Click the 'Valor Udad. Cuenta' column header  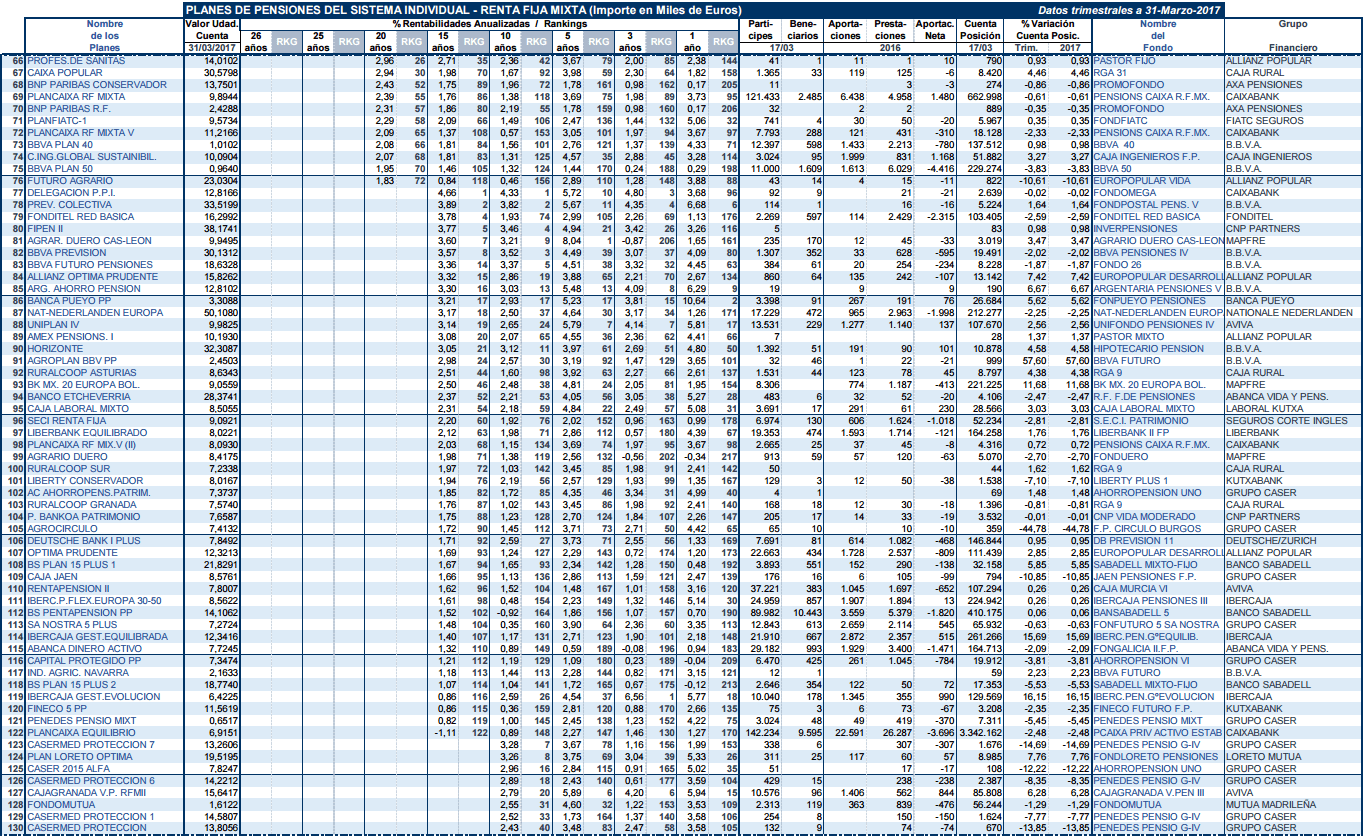(212, 29)
